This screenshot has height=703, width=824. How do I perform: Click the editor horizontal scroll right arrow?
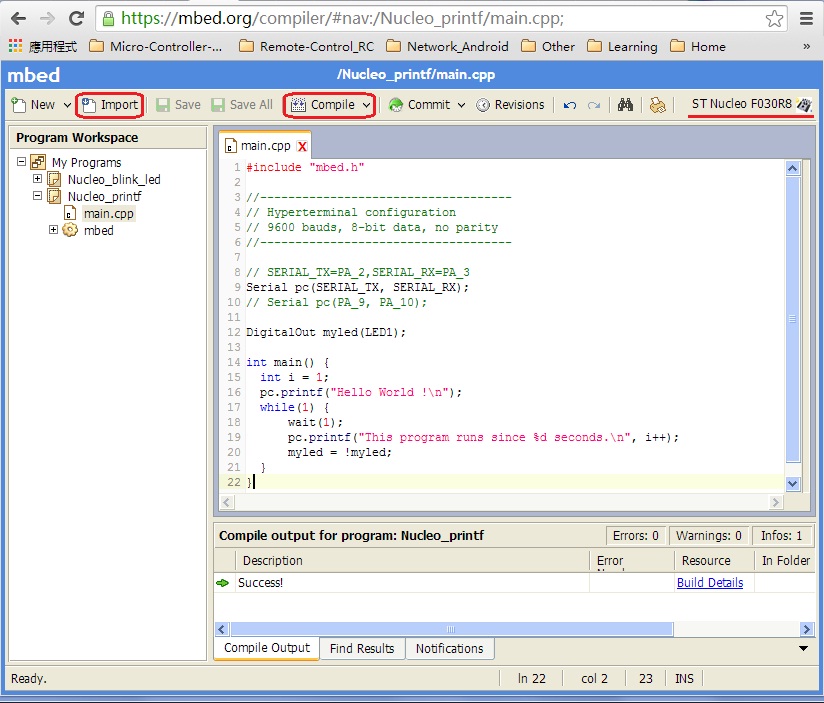776,502
